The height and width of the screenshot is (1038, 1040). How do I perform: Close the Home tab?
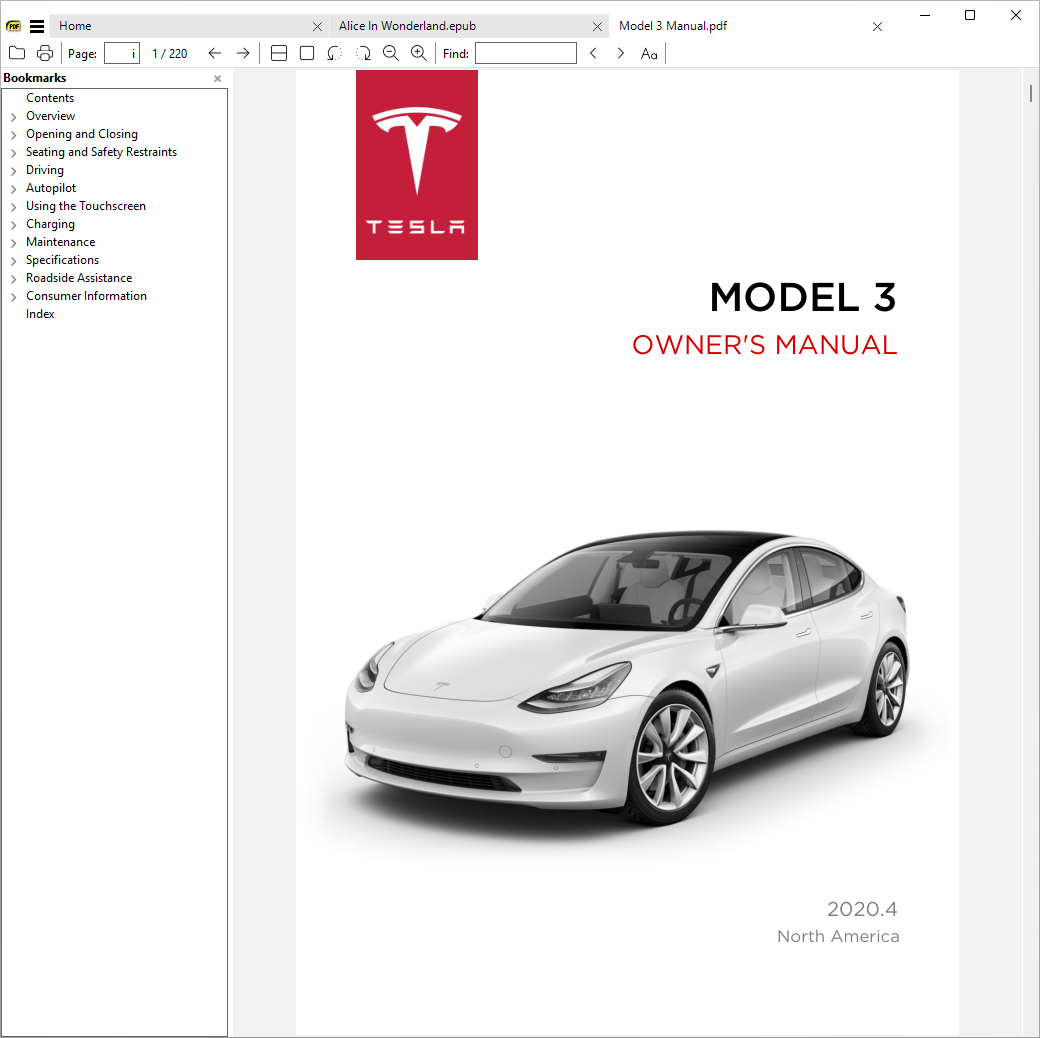point(317,27)
